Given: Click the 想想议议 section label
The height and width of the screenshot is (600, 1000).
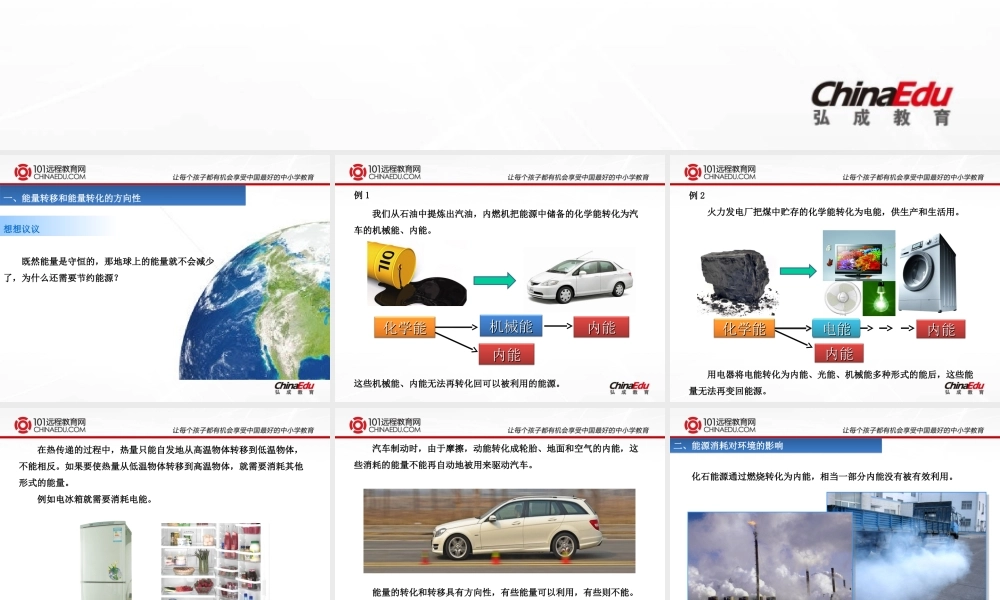Looking at the screenshot, I should point(22,229).
